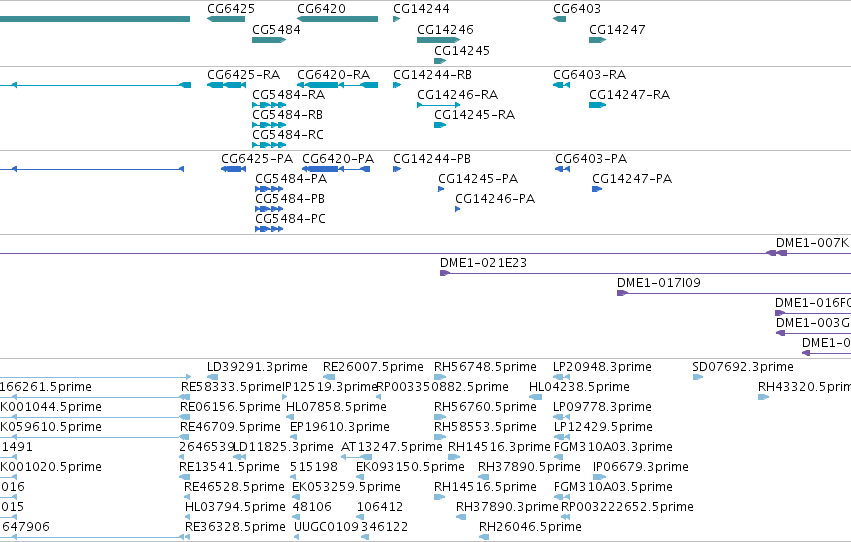
Task: Click the CG6425 gene label
Action: pos(231,9)
